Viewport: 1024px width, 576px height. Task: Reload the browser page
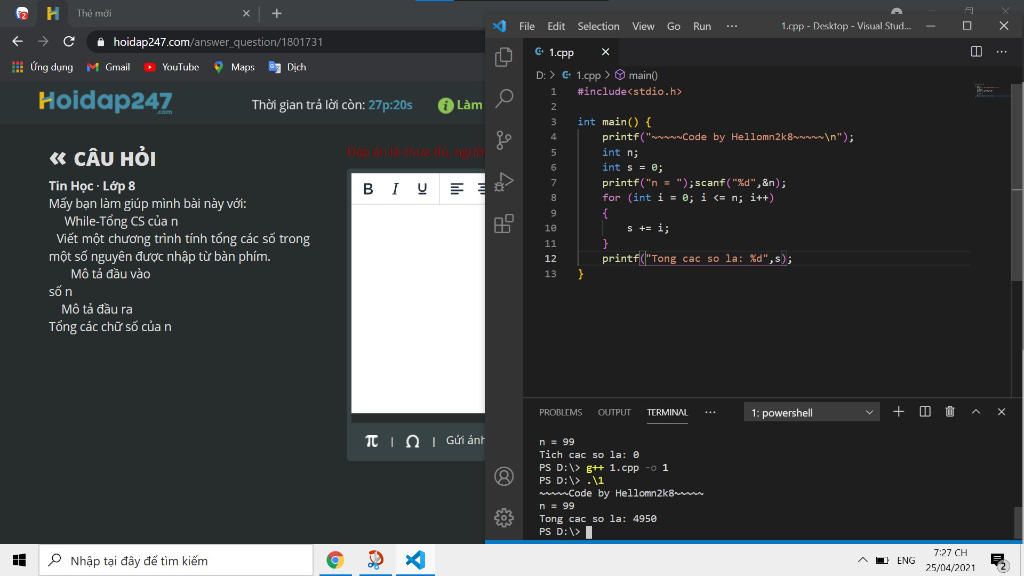(x=69, y=41)
